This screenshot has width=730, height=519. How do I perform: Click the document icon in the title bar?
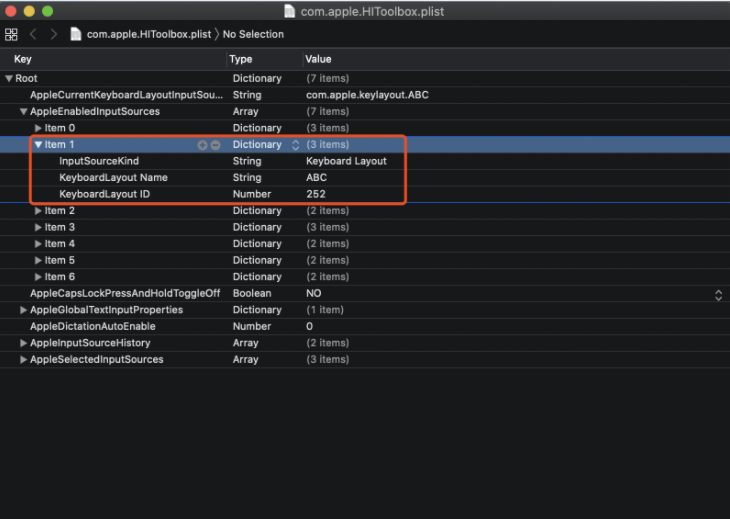290,11
